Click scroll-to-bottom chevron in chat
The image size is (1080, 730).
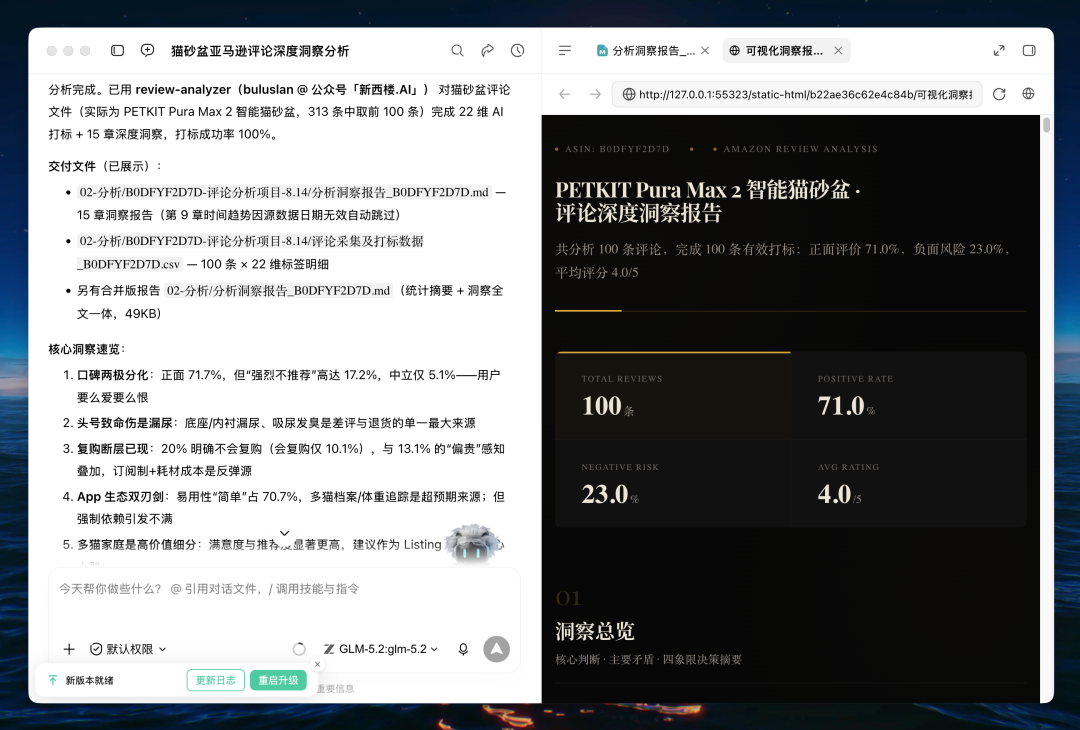pyautogui.click(x=284, y=534)
